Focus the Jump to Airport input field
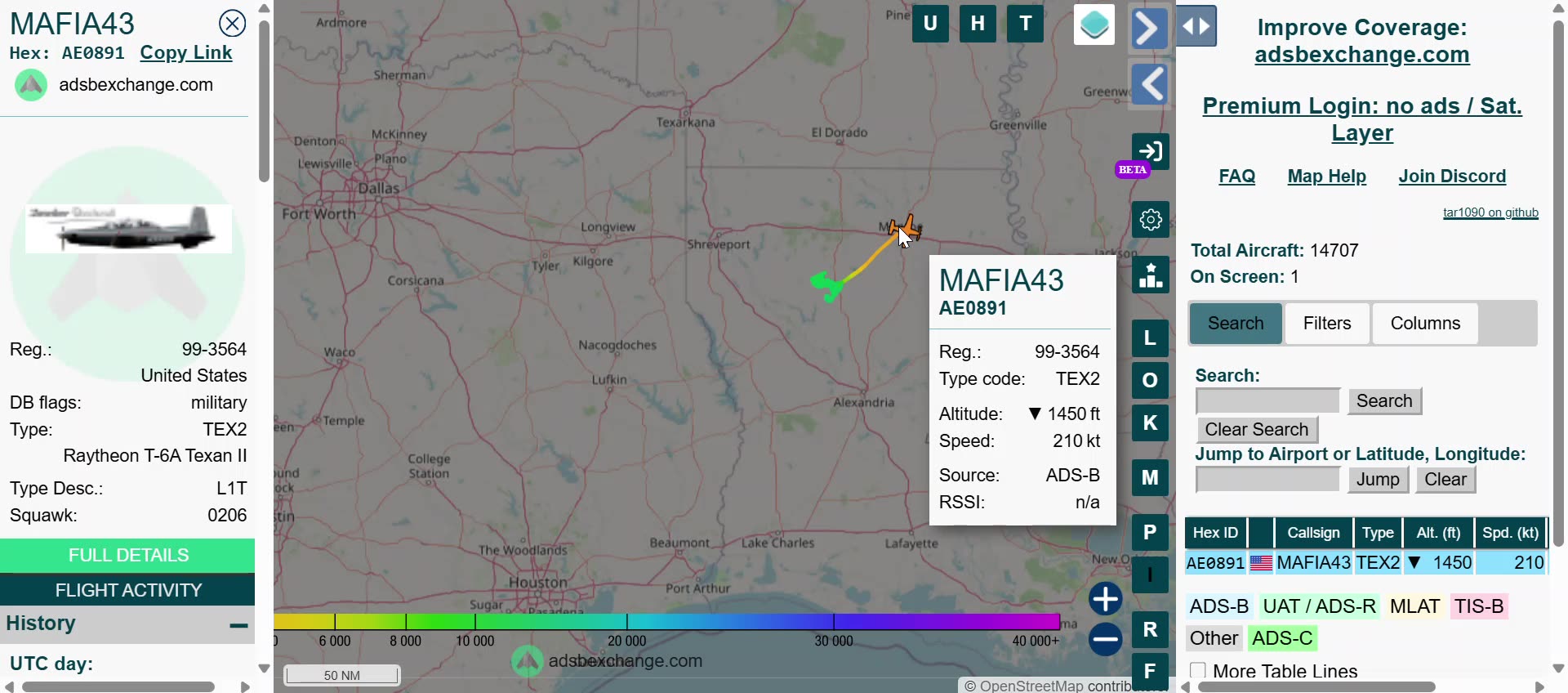1568x693 pixels. click(x=1268, y=480)
